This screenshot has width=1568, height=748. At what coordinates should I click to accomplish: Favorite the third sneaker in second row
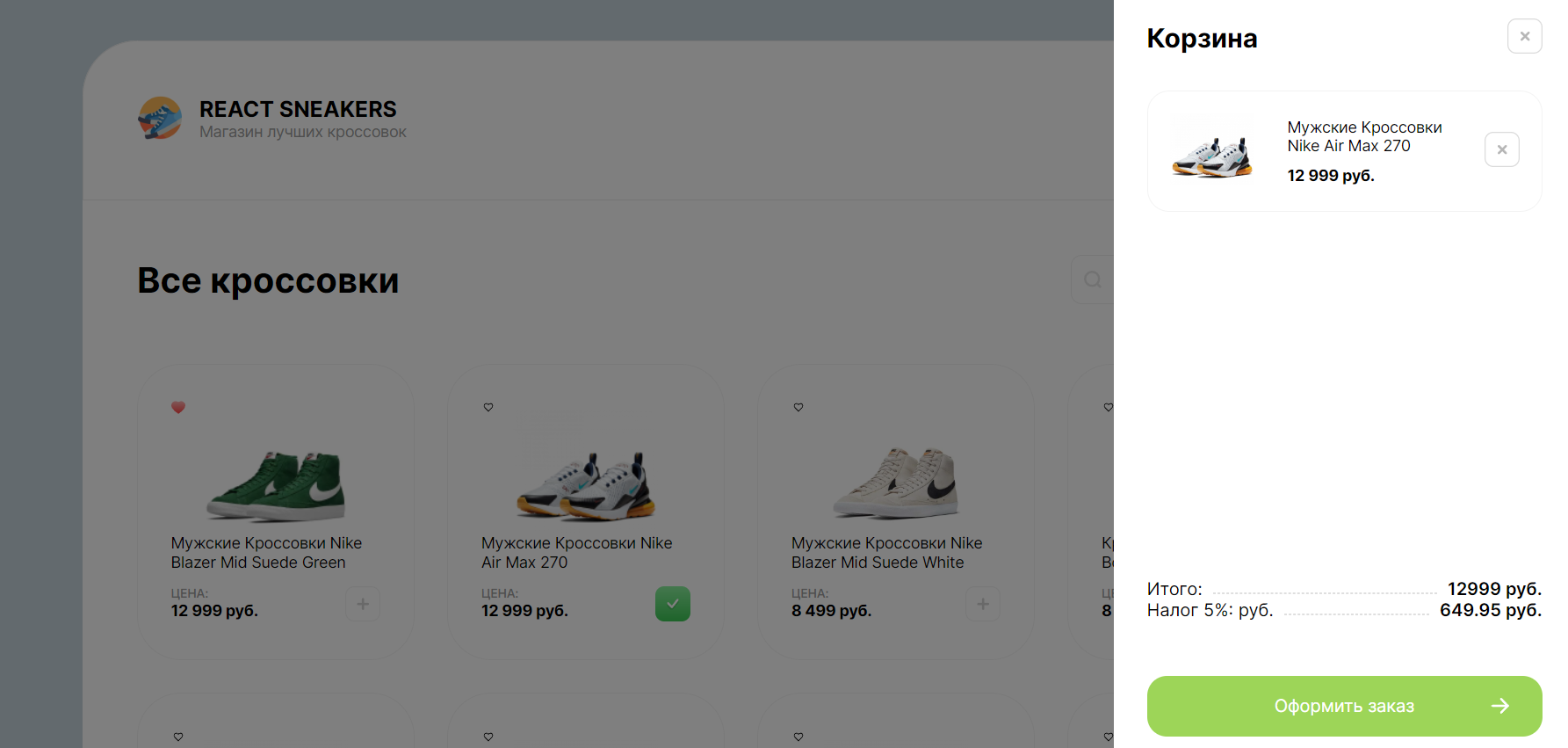[798, 737]
